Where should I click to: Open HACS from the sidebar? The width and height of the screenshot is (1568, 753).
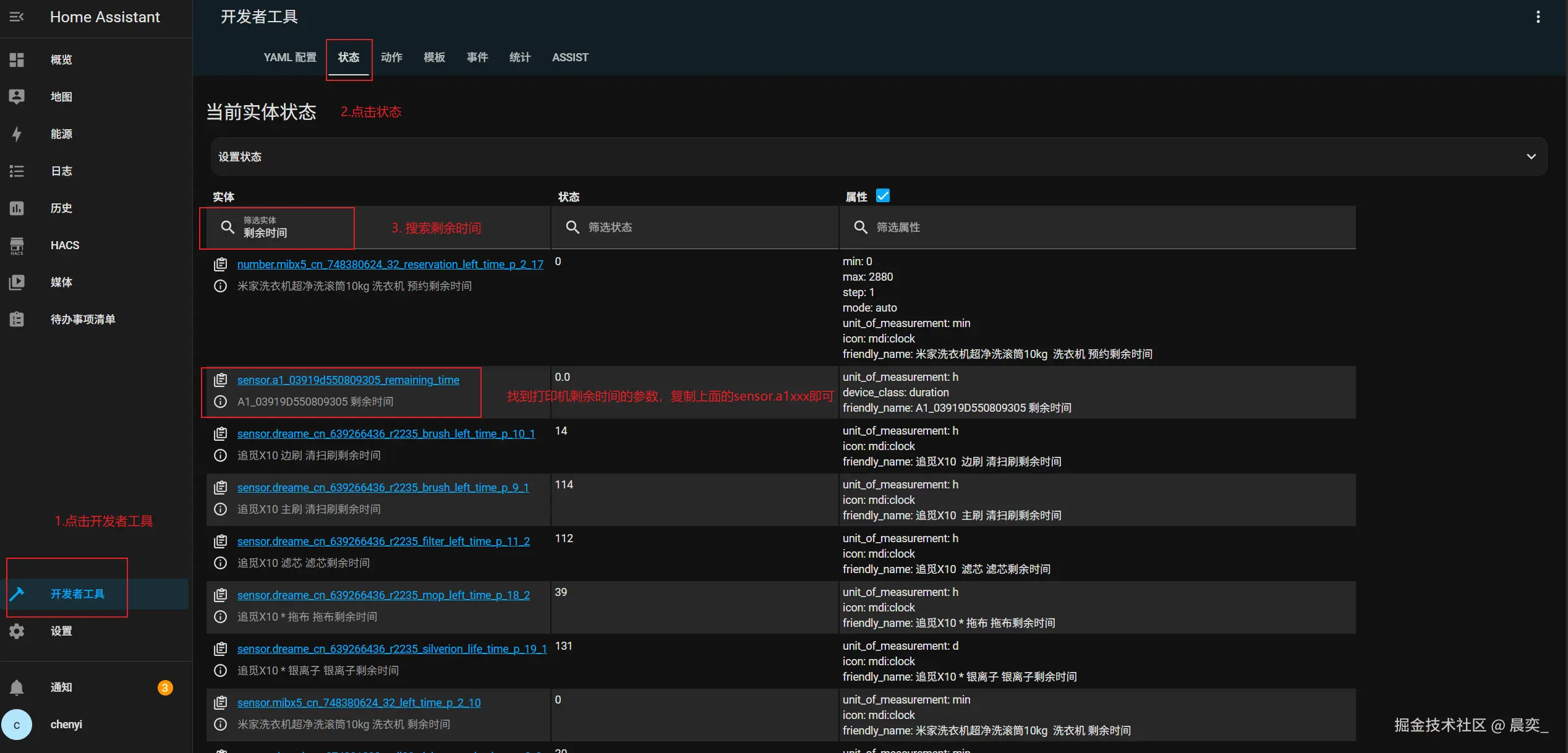click(17, 245)
